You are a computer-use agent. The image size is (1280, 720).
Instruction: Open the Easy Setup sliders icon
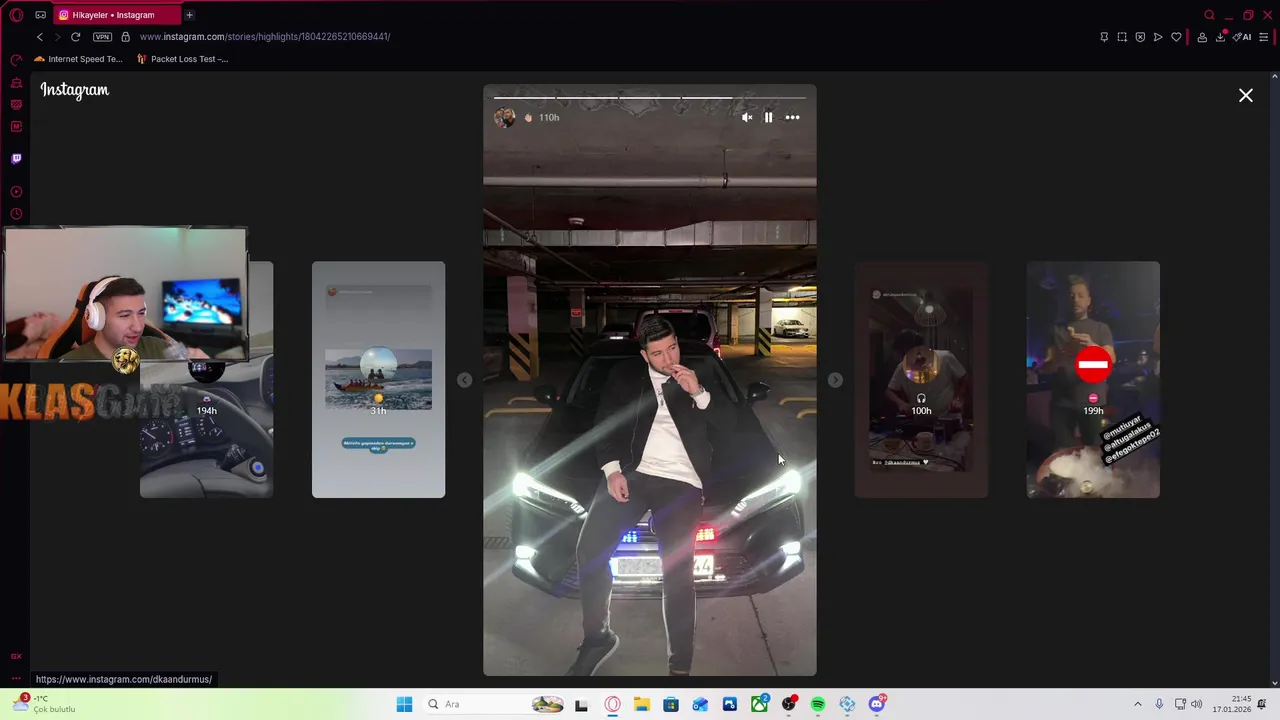[1264, 37]
